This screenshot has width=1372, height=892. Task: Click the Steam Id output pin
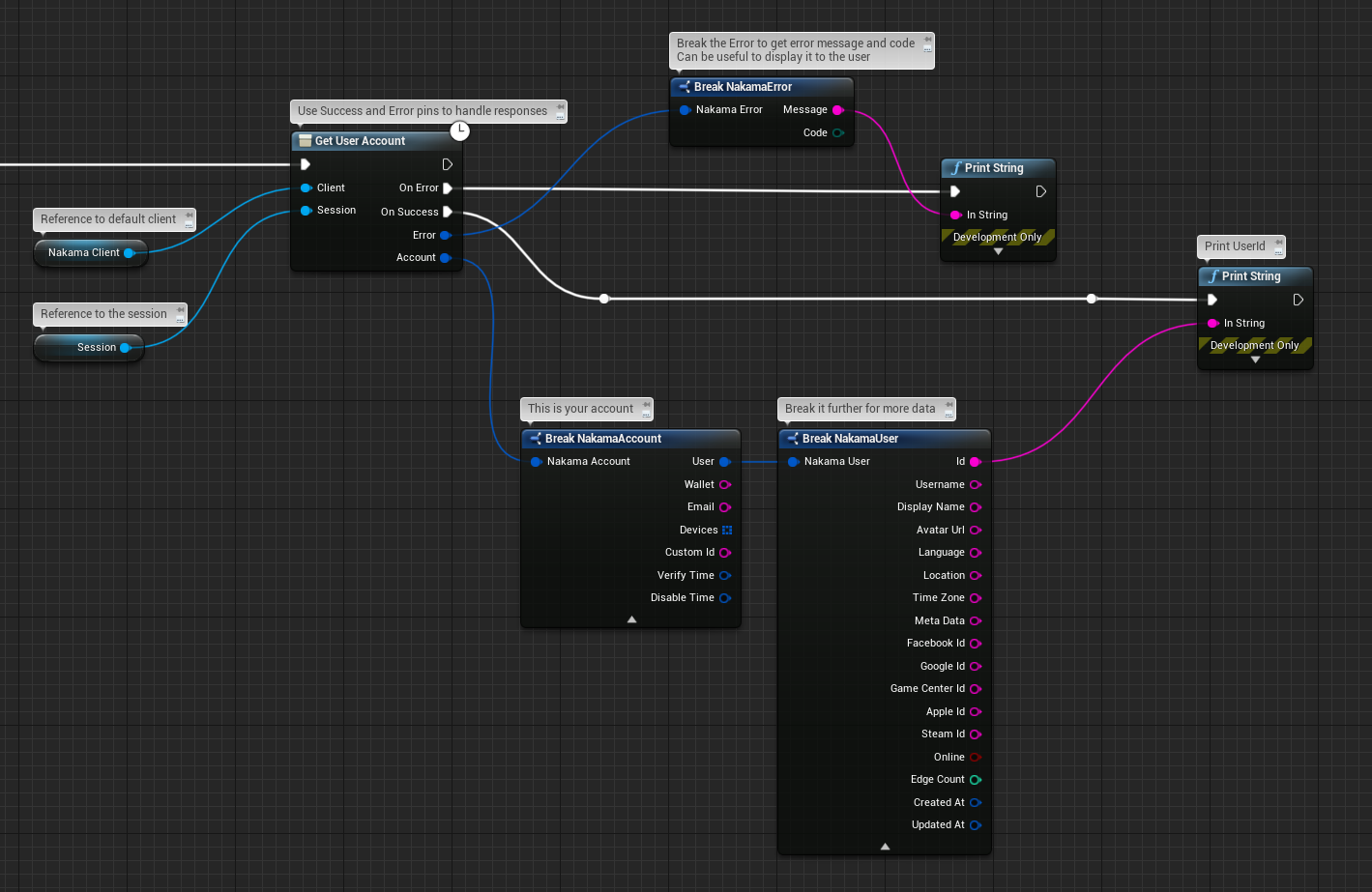(976, 734)
